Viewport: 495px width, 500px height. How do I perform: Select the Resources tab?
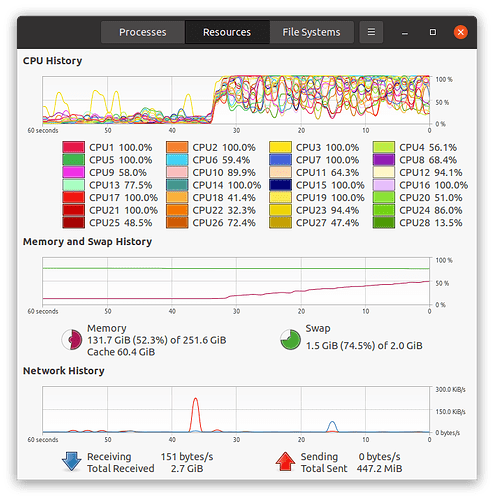point(227,32)
